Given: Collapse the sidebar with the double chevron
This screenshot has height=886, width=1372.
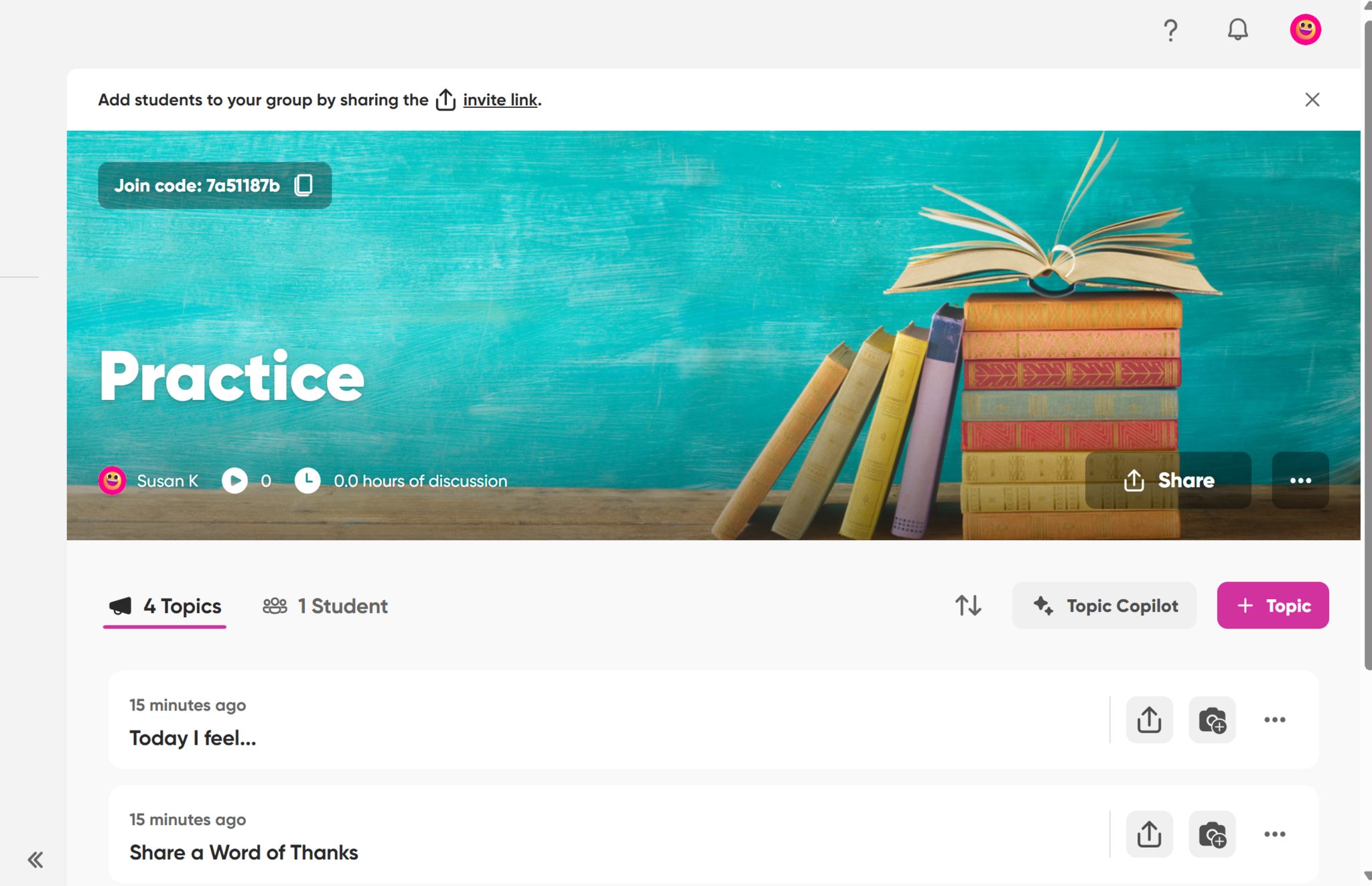Looking at the screenshot, I should (36, 860).
